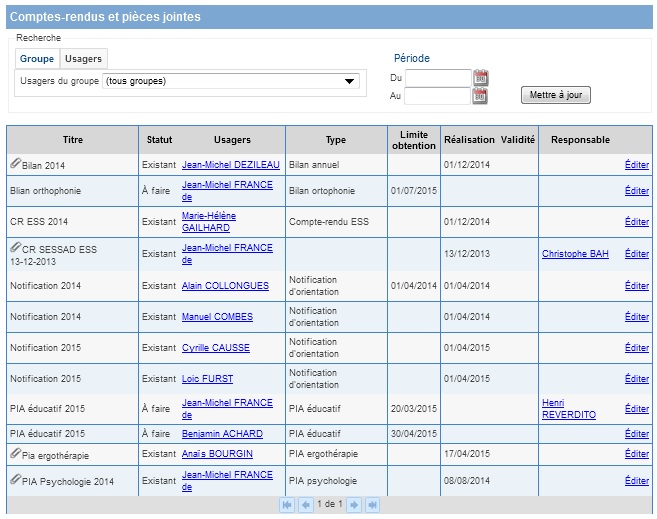
Task: Open user Jean-Michel DEZILEAU link
Action: pyautogui.click(x=231, y=165)
